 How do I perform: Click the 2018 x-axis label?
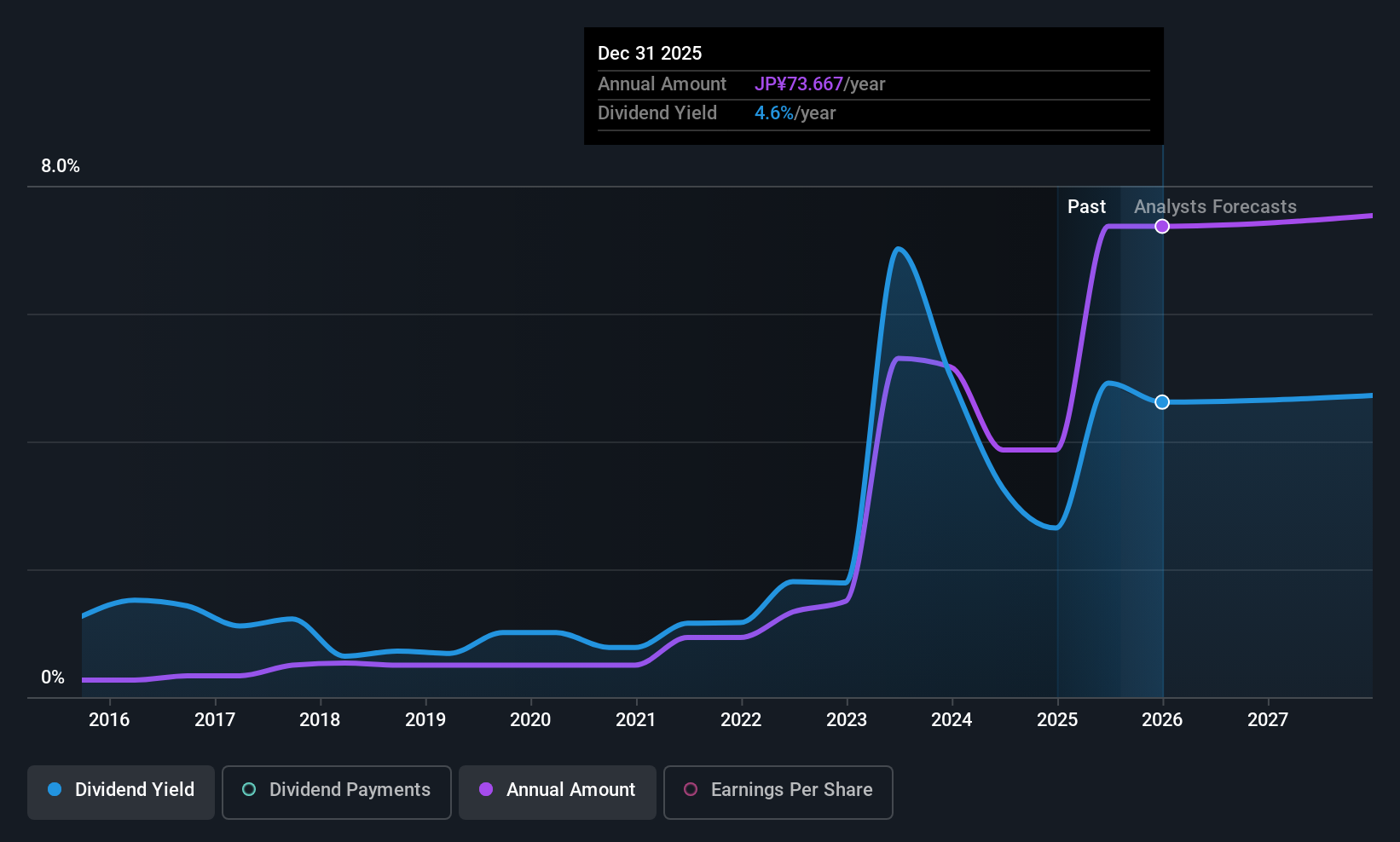(x=320, y=719)
